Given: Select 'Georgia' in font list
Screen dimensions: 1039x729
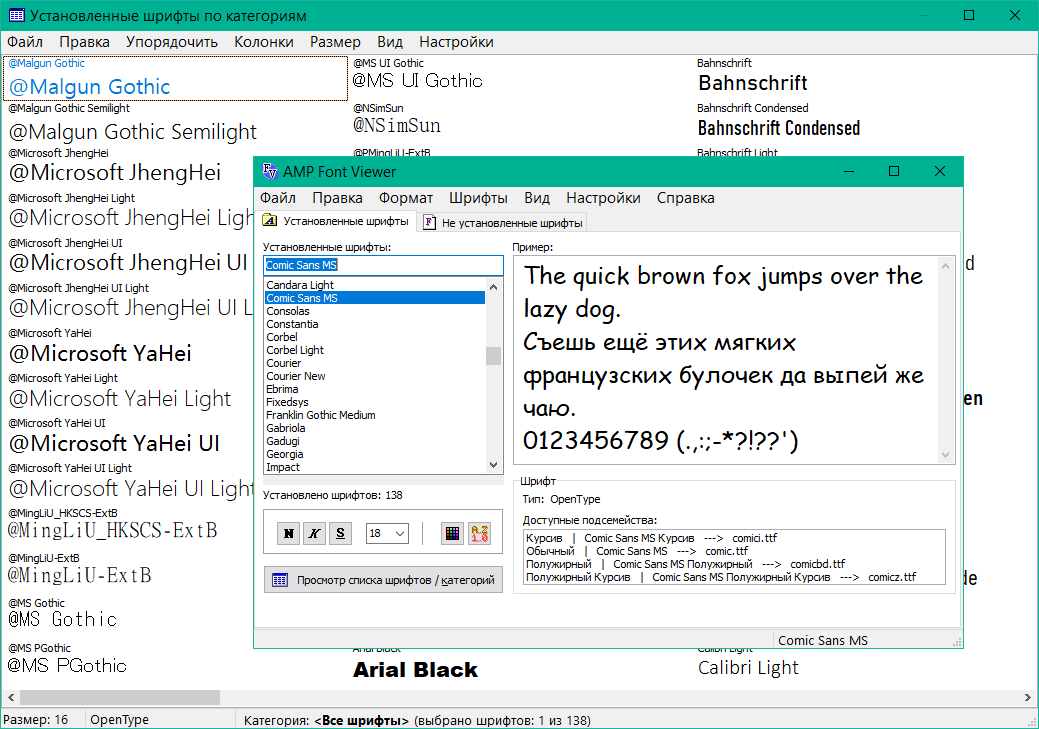Looking at the screenshot, I should coord(374,454).
